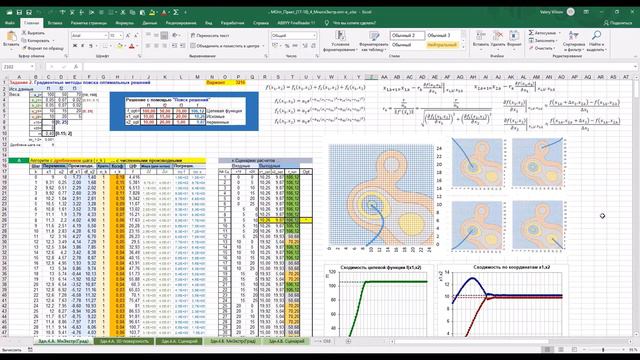
Task: Click Find and Select (Найти и выделить) magnifier
Action: [596, 36]
